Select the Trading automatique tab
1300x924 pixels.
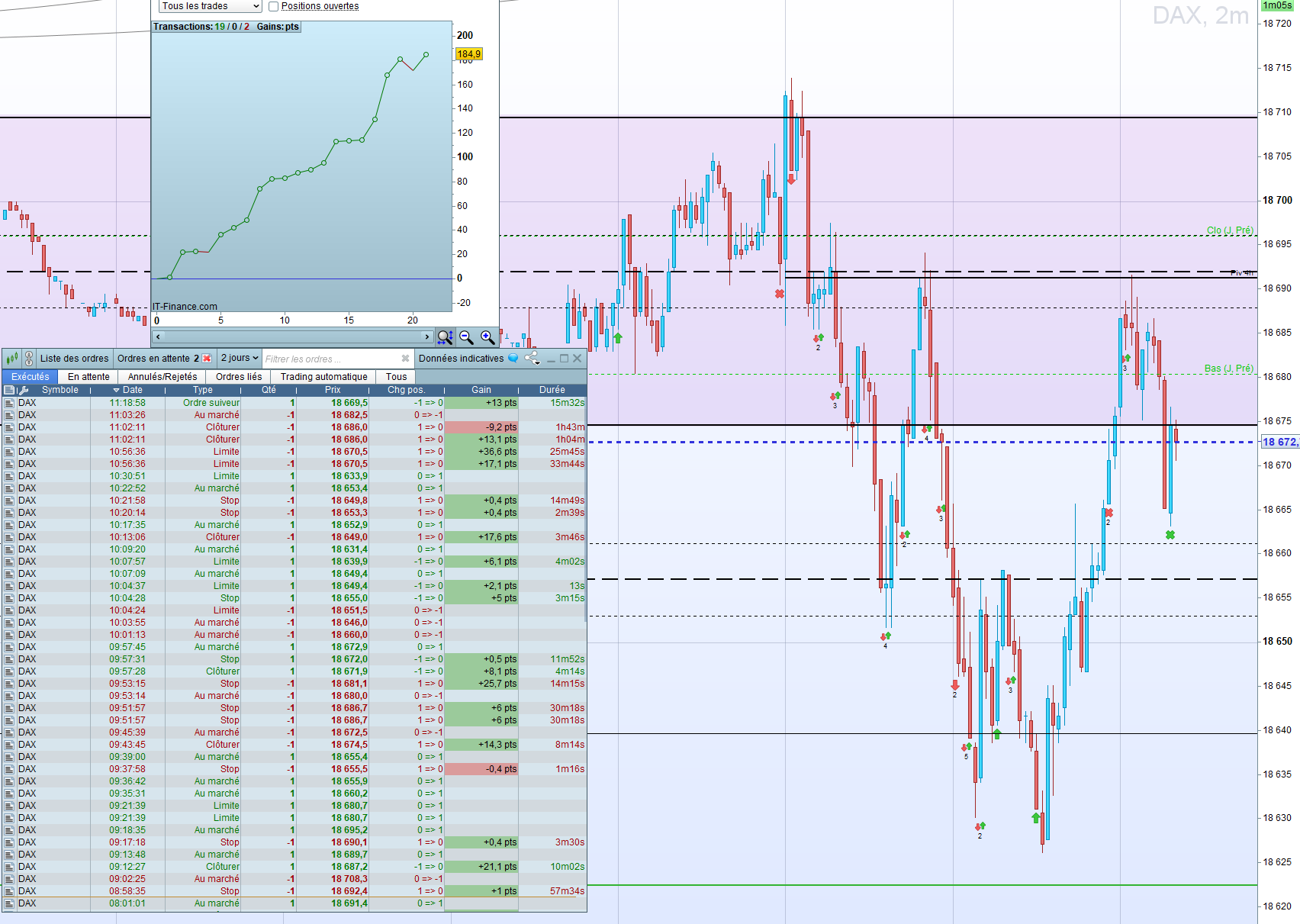coord(323,376)
